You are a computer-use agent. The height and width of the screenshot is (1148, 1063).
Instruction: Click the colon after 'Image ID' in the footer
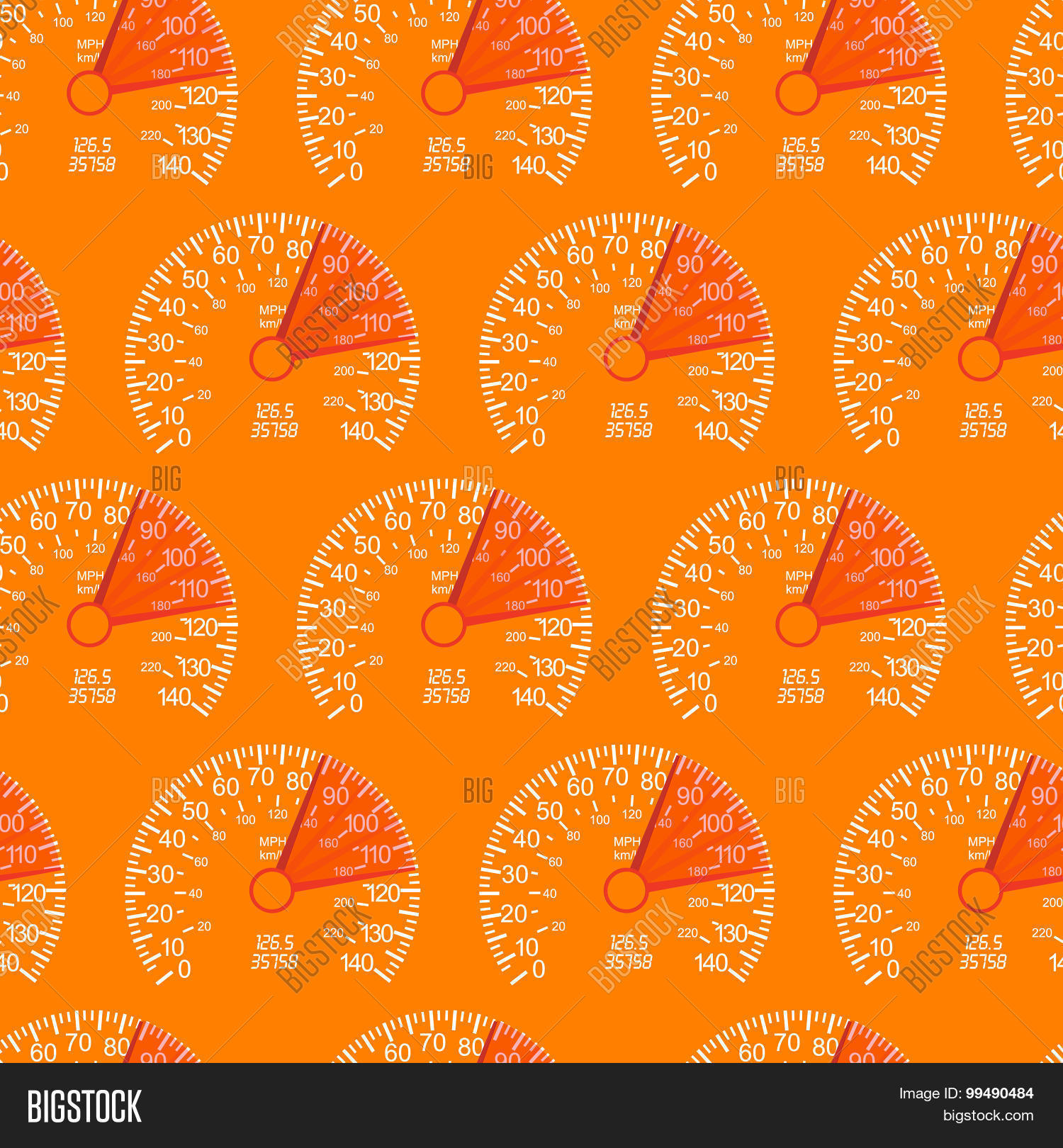click(x=960, y=1095)
